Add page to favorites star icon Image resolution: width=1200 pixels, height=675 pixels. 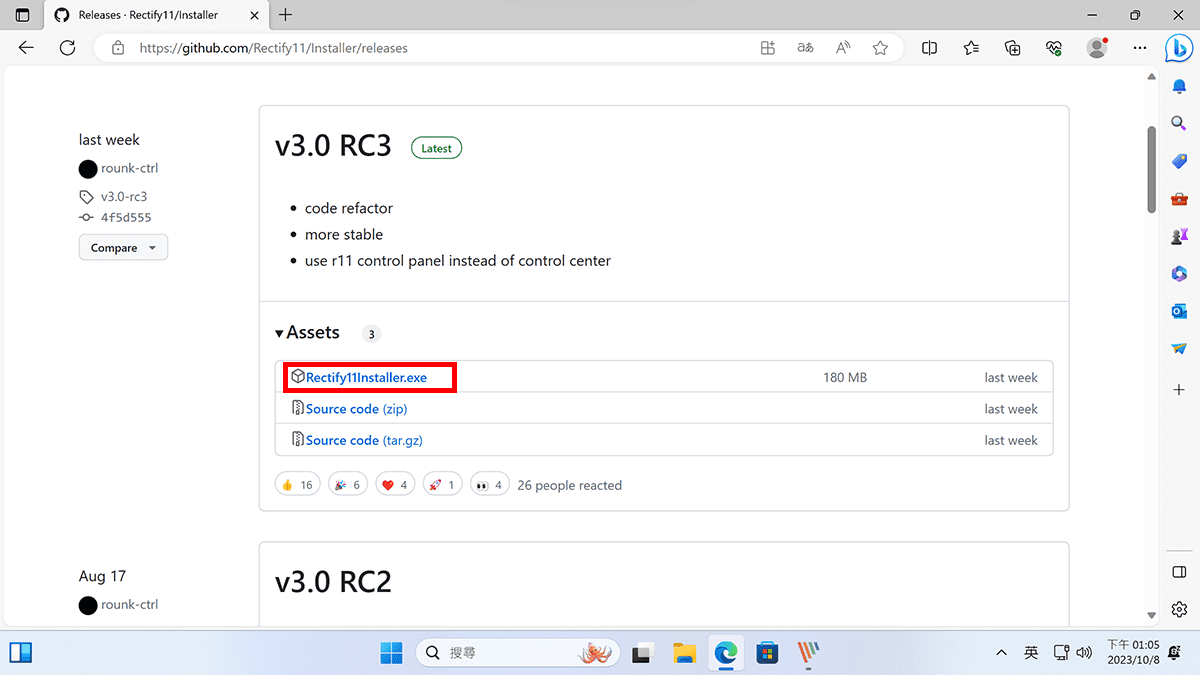(880, 48)
